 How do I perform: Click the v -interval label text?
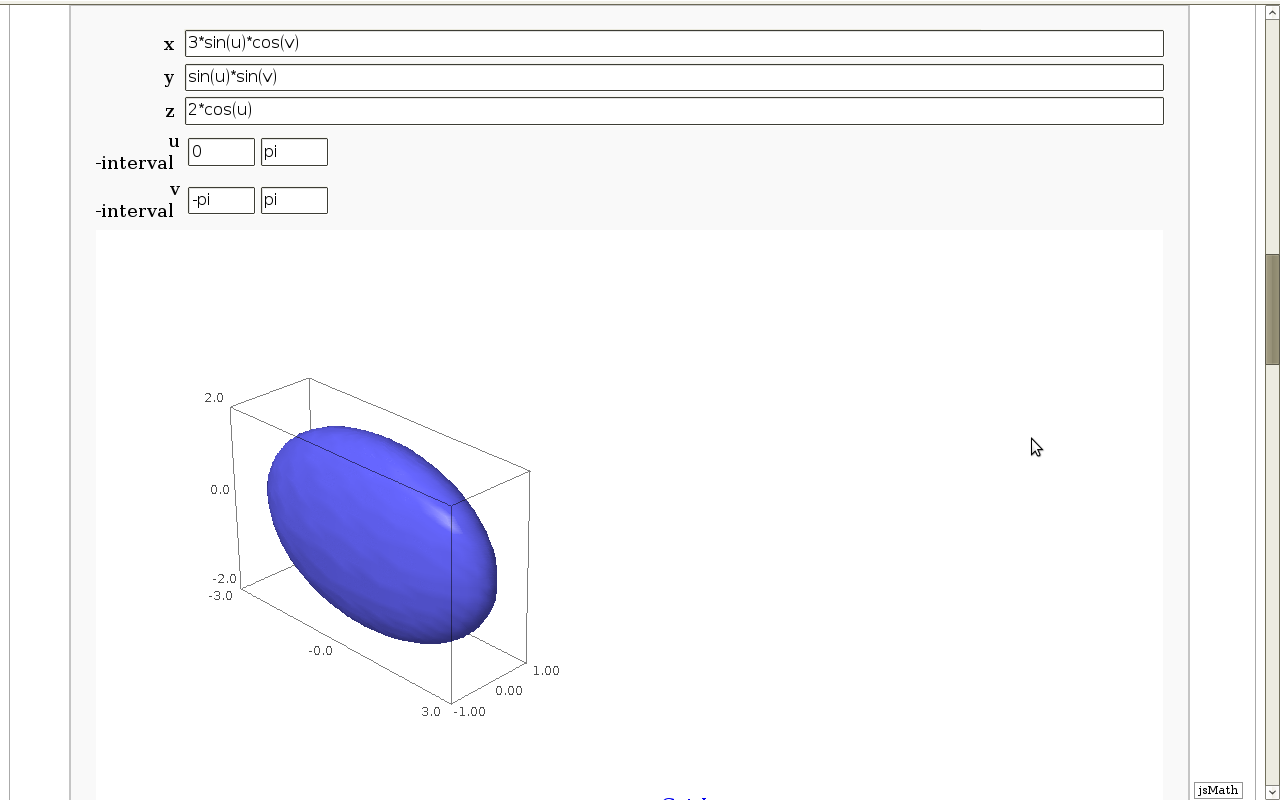tap(136, 201)
